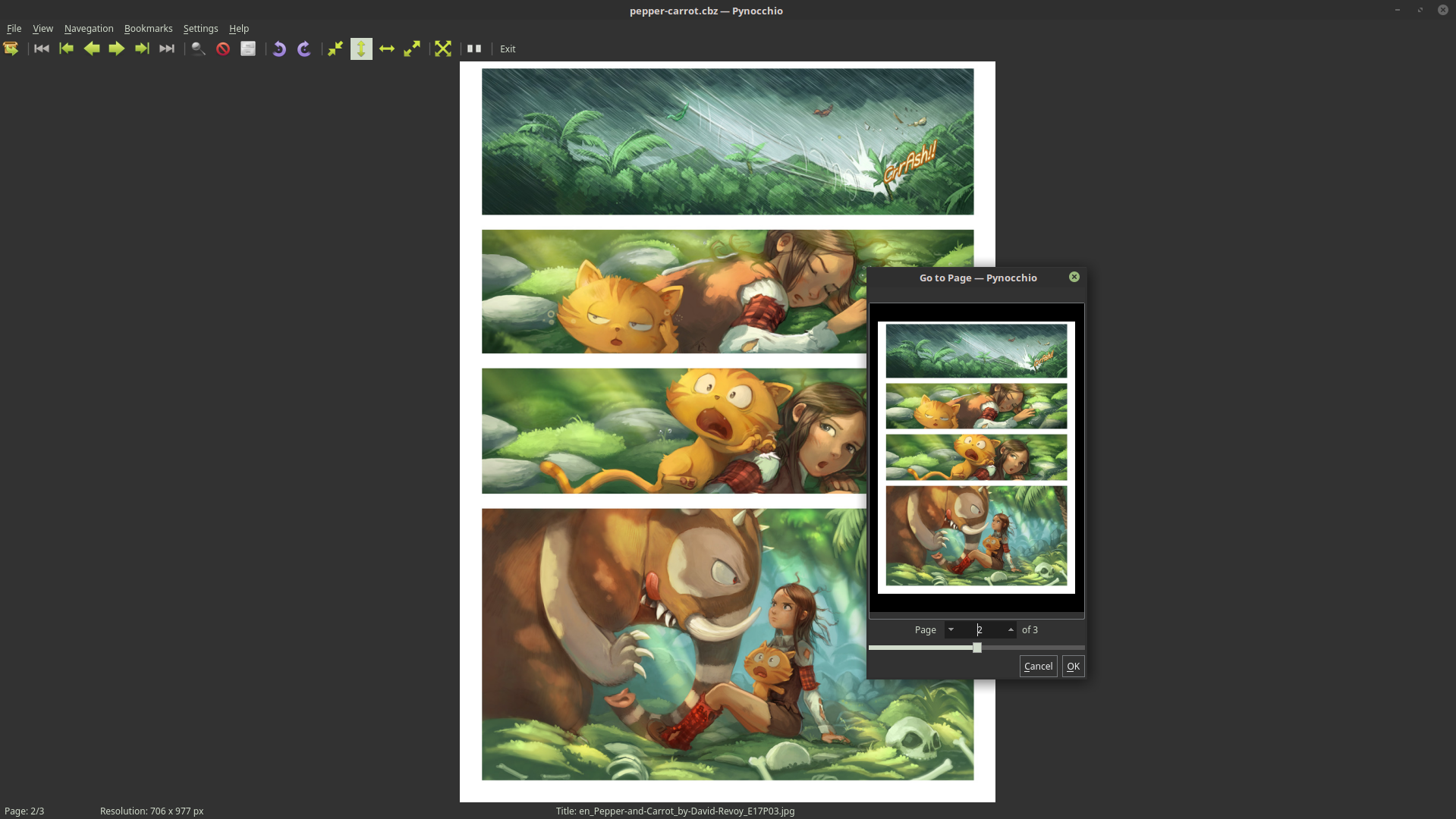Click the diagonal double-arrow resize icon
The image size is (1456, 819).
(x=412, y=49)
